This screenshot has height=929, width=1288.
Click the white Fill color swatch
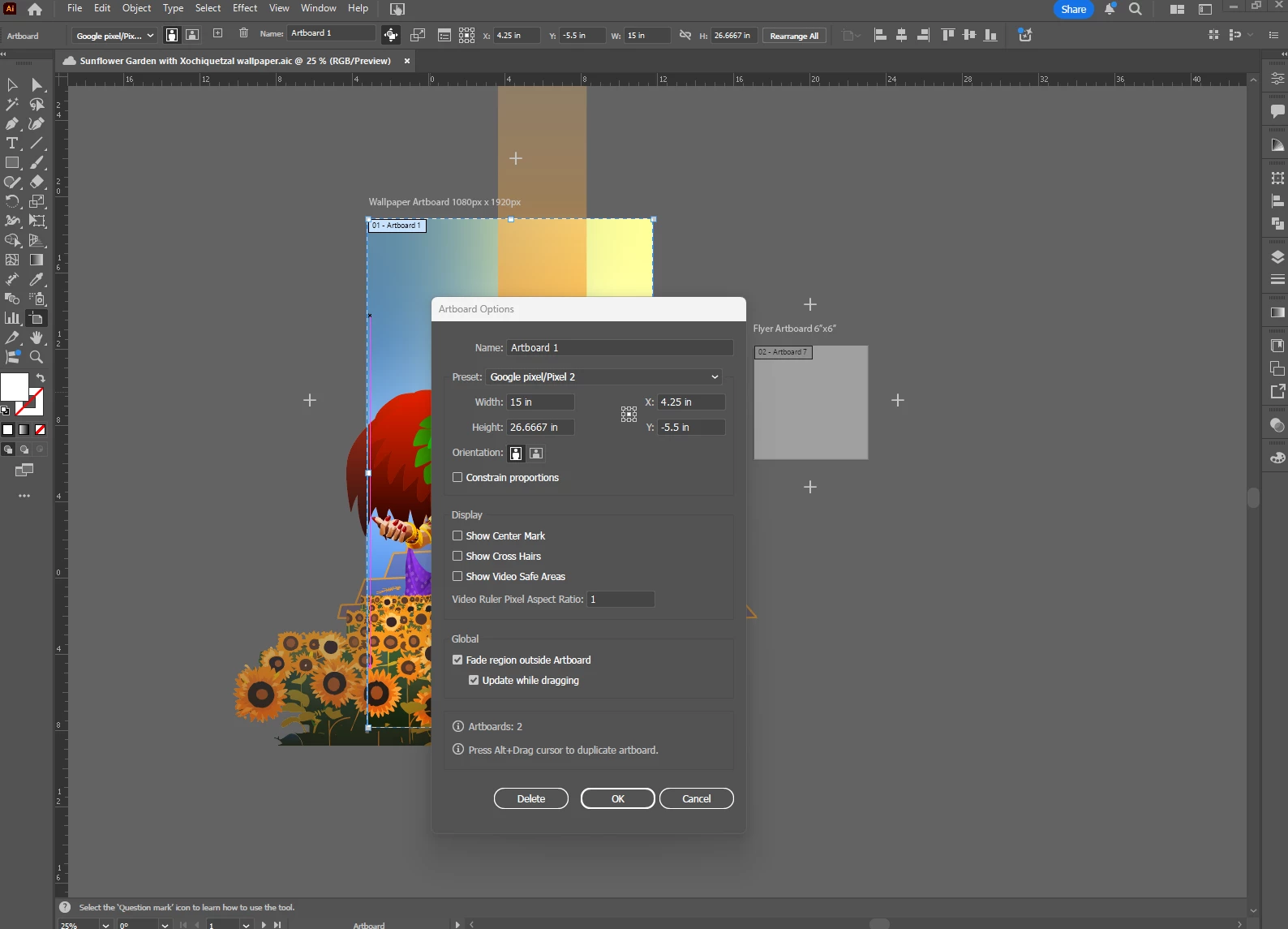click(15, 387)
